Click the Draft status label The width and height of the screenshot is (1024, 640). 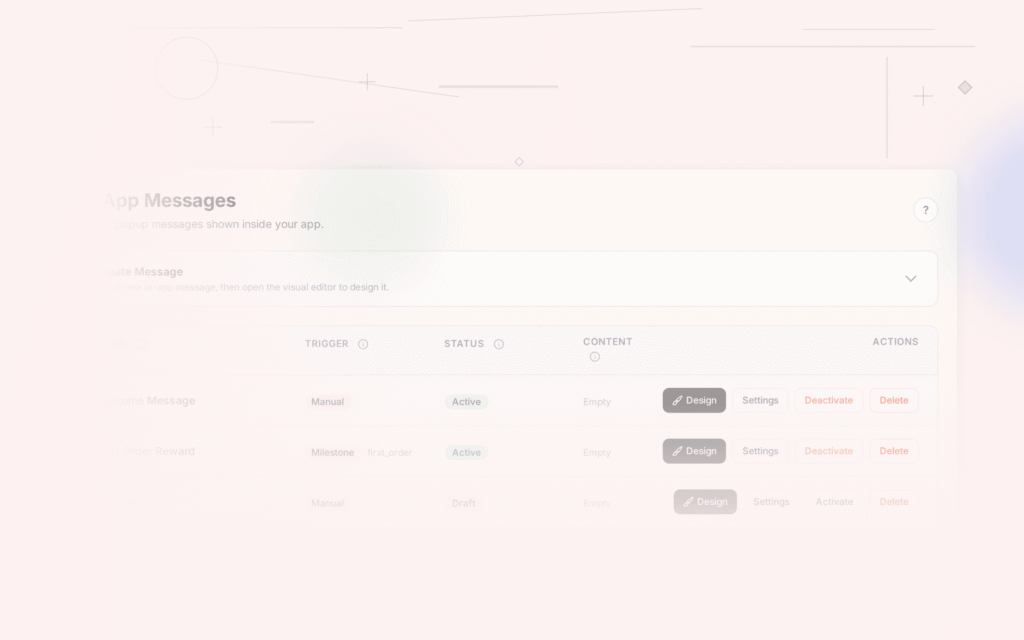click(463, 503)
